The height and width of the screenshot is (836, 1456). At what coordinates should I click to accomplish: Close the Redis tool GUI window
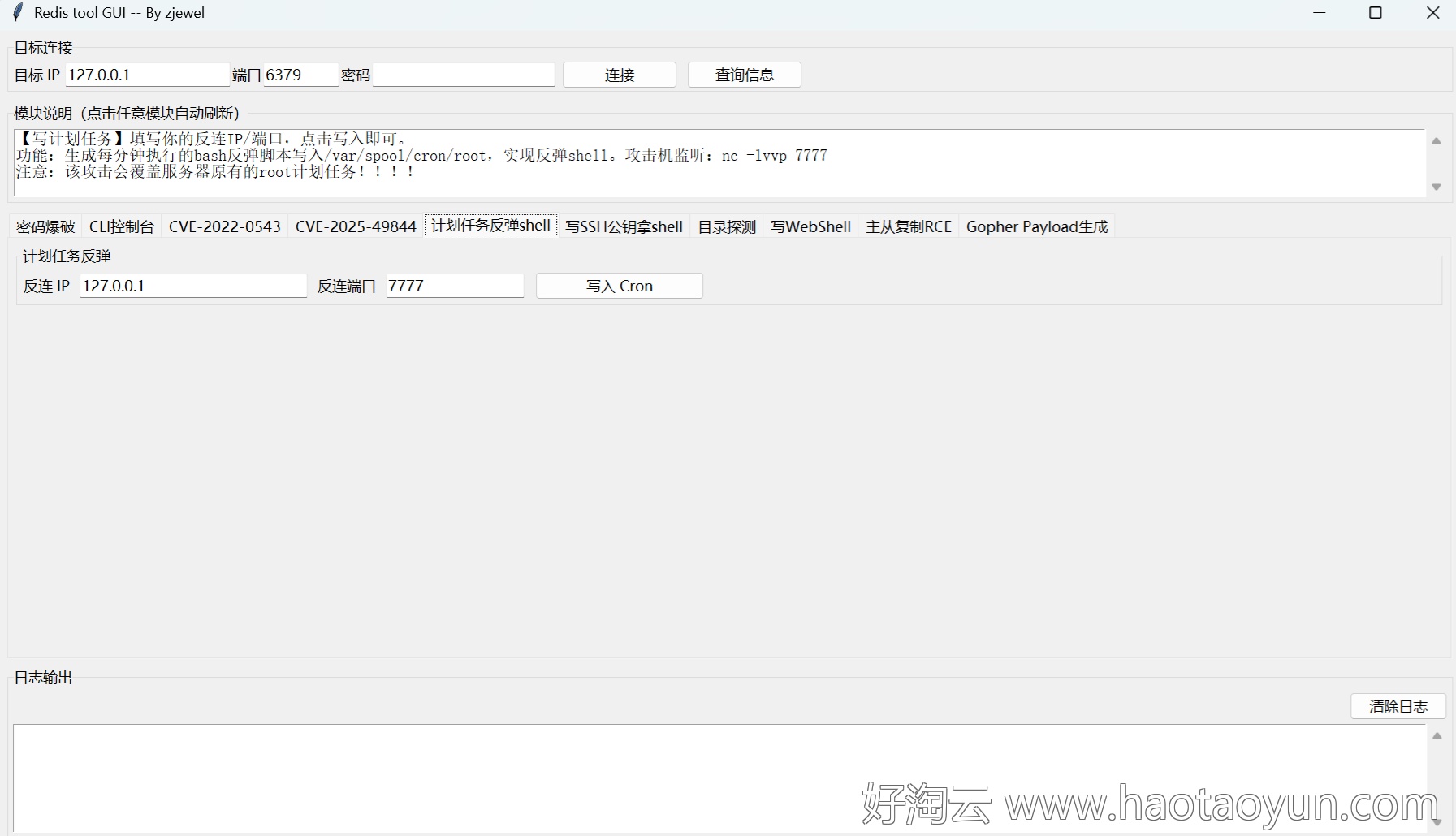[1432, 13]
